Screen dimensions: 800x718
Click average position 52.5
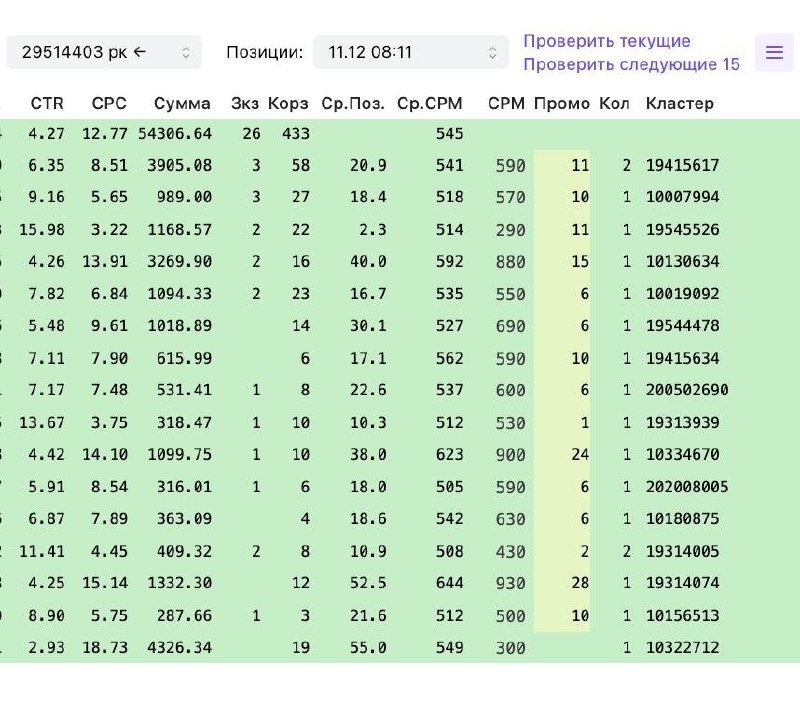coord(368,583)
